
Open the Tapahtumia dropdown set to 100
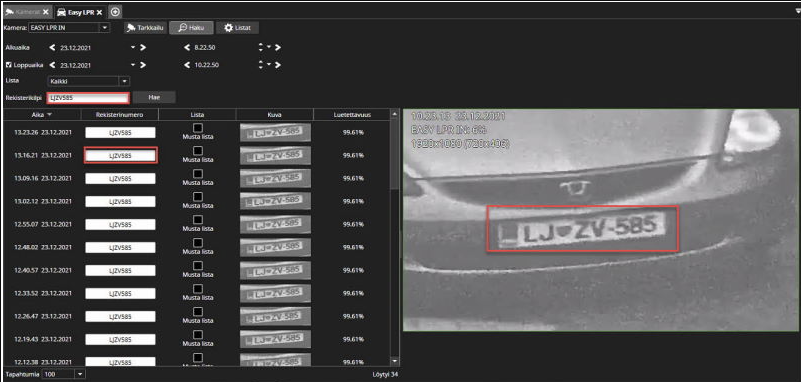[x=80, y=374]
